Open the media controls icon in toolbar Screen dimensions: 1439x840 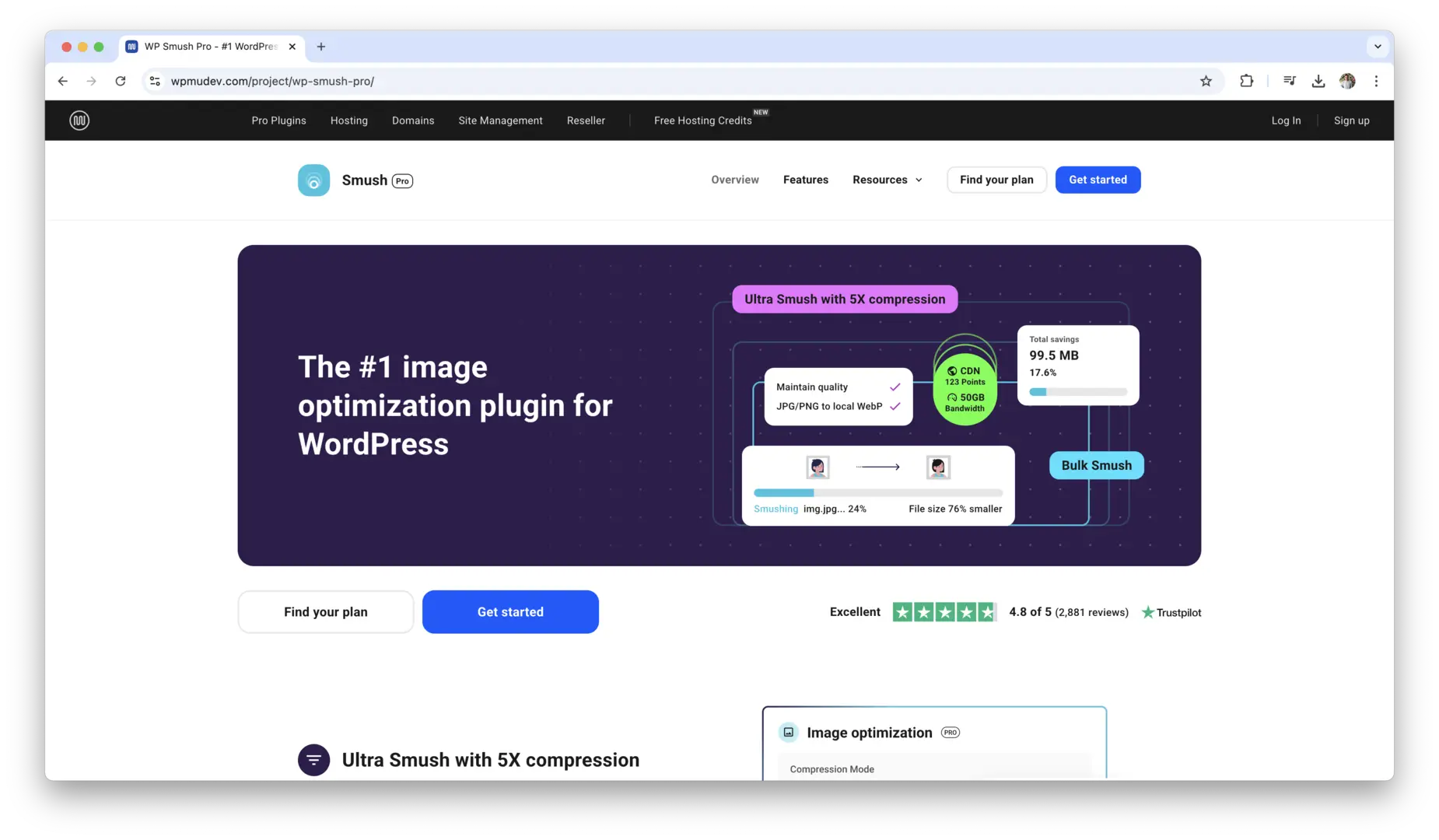[x=1289, y=81]
